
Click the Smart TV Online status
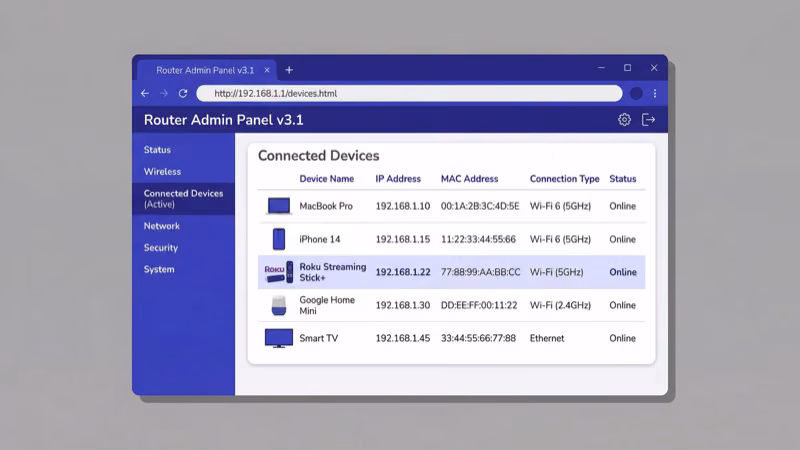(x=622, y=338)
